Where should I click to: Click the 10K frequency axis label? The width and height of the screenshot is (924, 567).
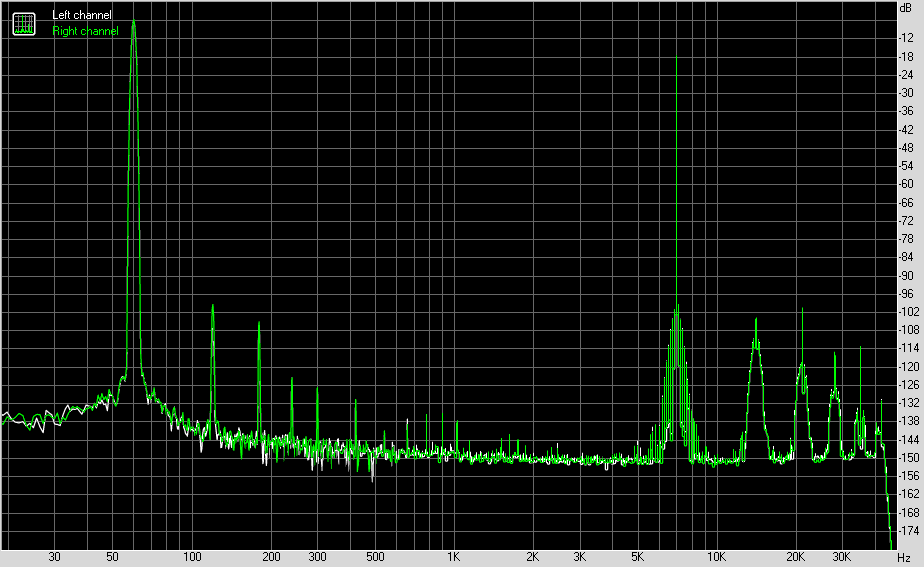click(x=716, y=557)
